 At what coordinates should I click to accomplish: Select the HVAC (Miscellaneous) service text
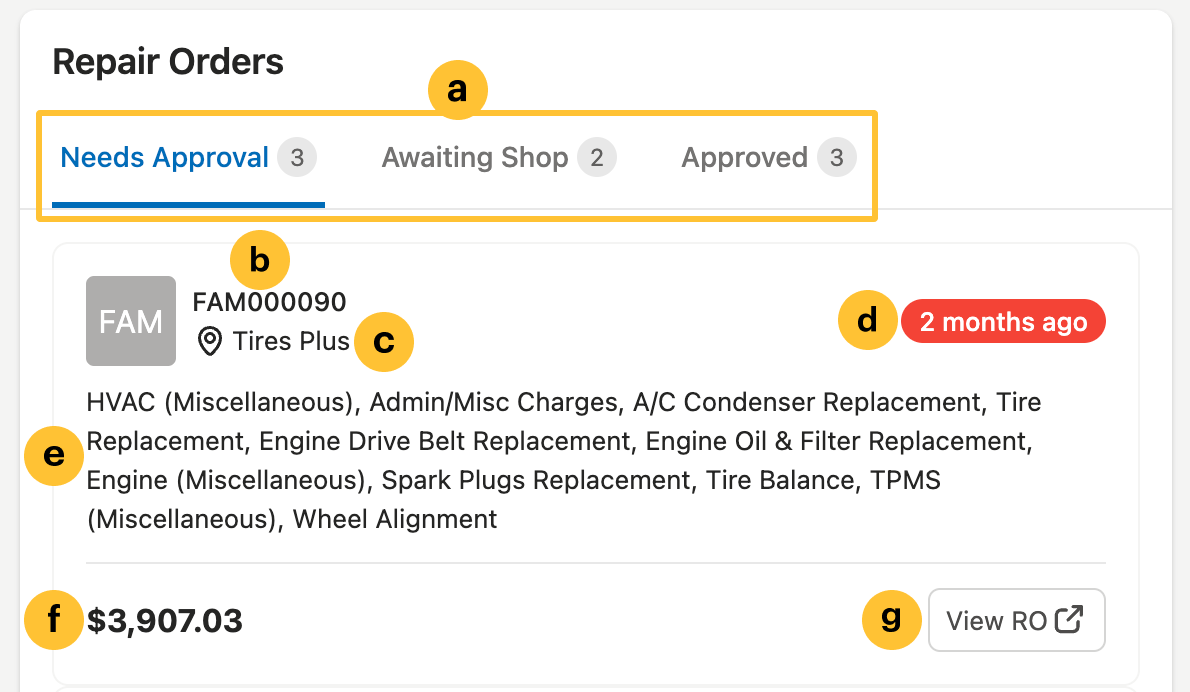coord(215,401)
